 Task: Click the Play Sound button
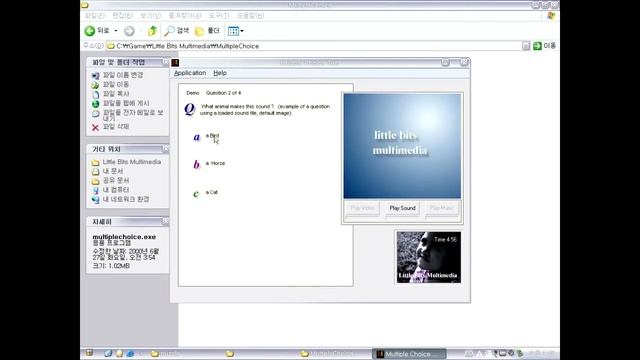click(x=402, y=208)
